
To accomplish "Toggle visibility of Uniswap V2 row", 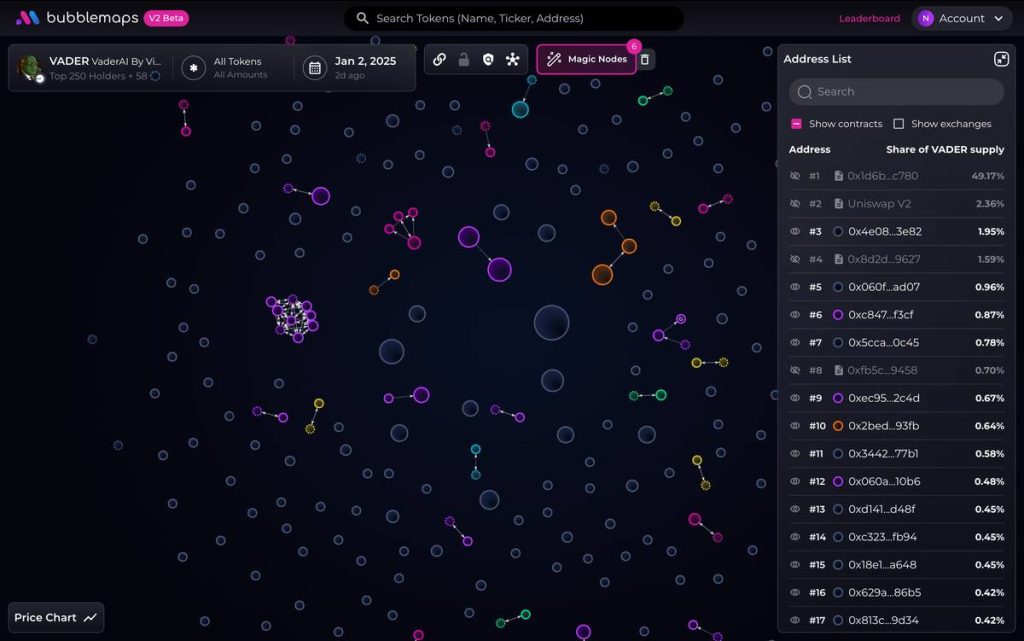I will pos(795,204).
